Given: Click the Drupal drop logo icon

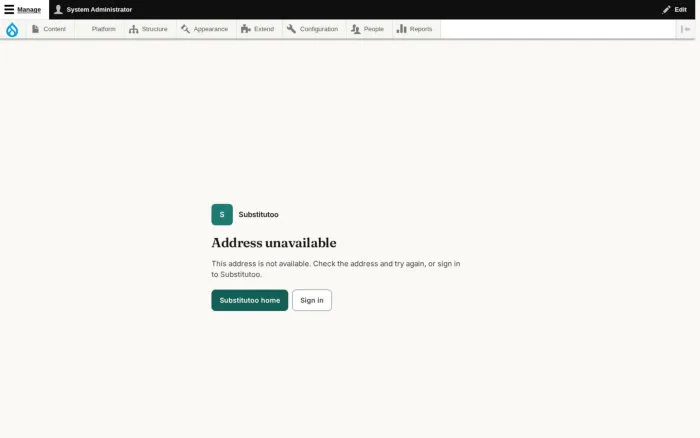Looking at the screenshot, I should pos(12,29).
